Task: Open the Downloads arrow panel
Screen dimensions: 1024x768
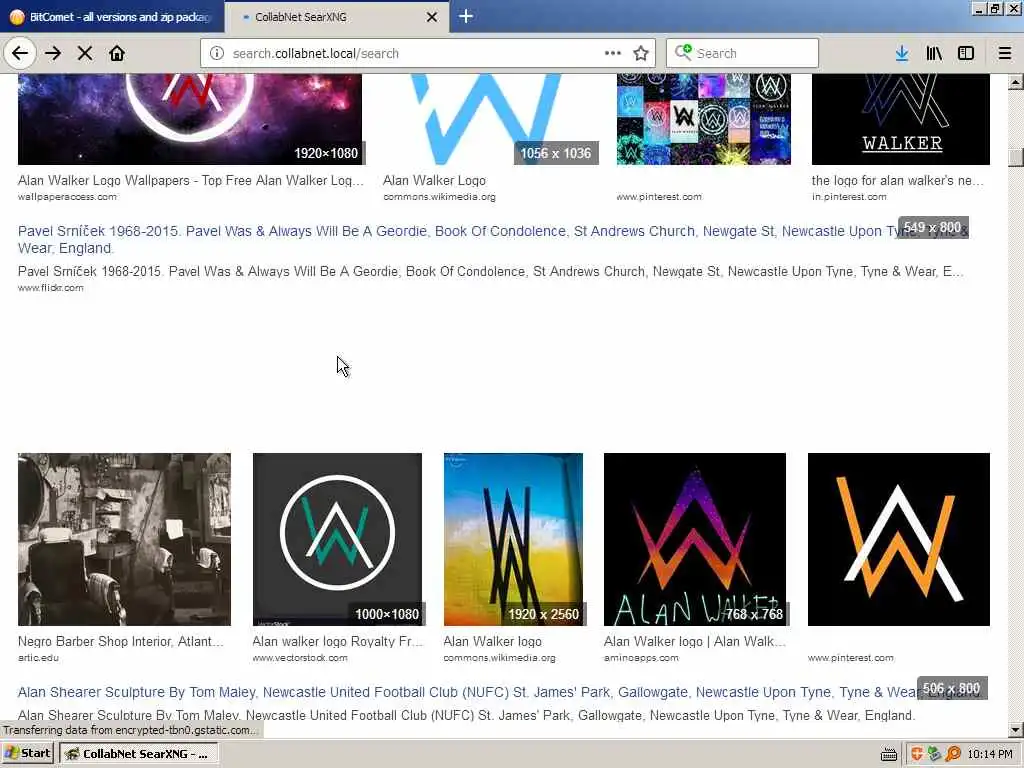Action: [902, 54]
